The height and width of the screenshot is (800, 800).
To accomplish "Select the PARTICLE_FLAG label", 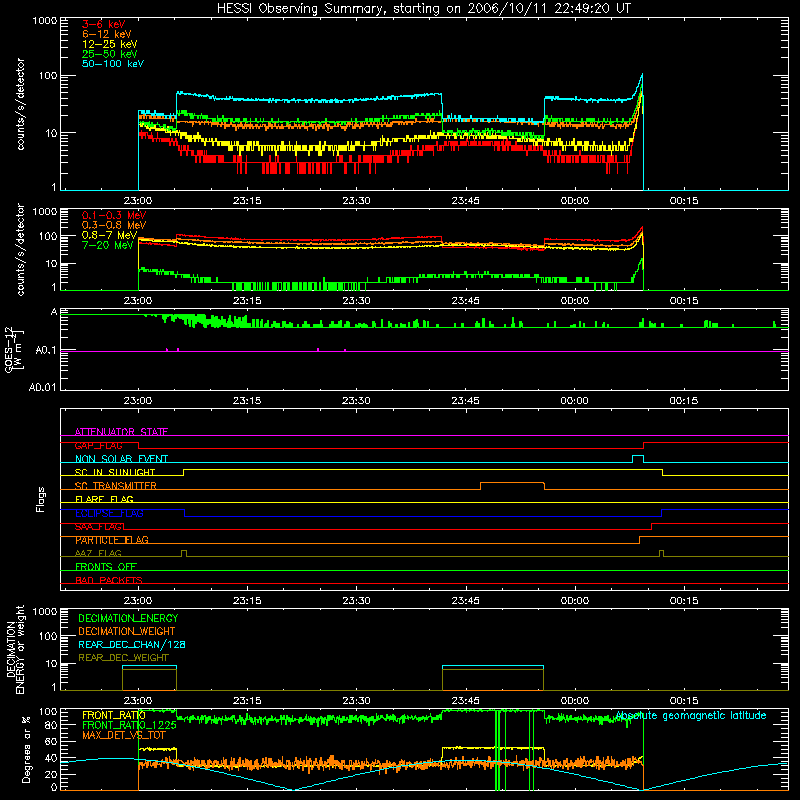I will 112,540.
